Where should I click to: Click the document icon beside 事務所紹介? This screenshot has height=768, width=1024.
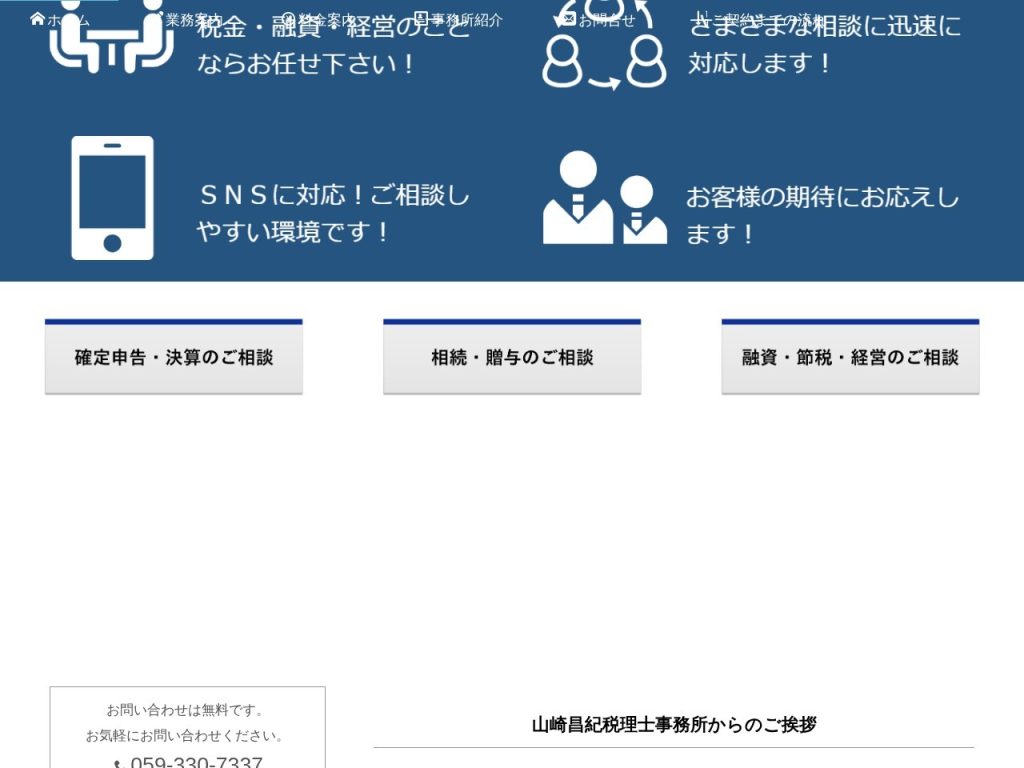tap(421, 18)
